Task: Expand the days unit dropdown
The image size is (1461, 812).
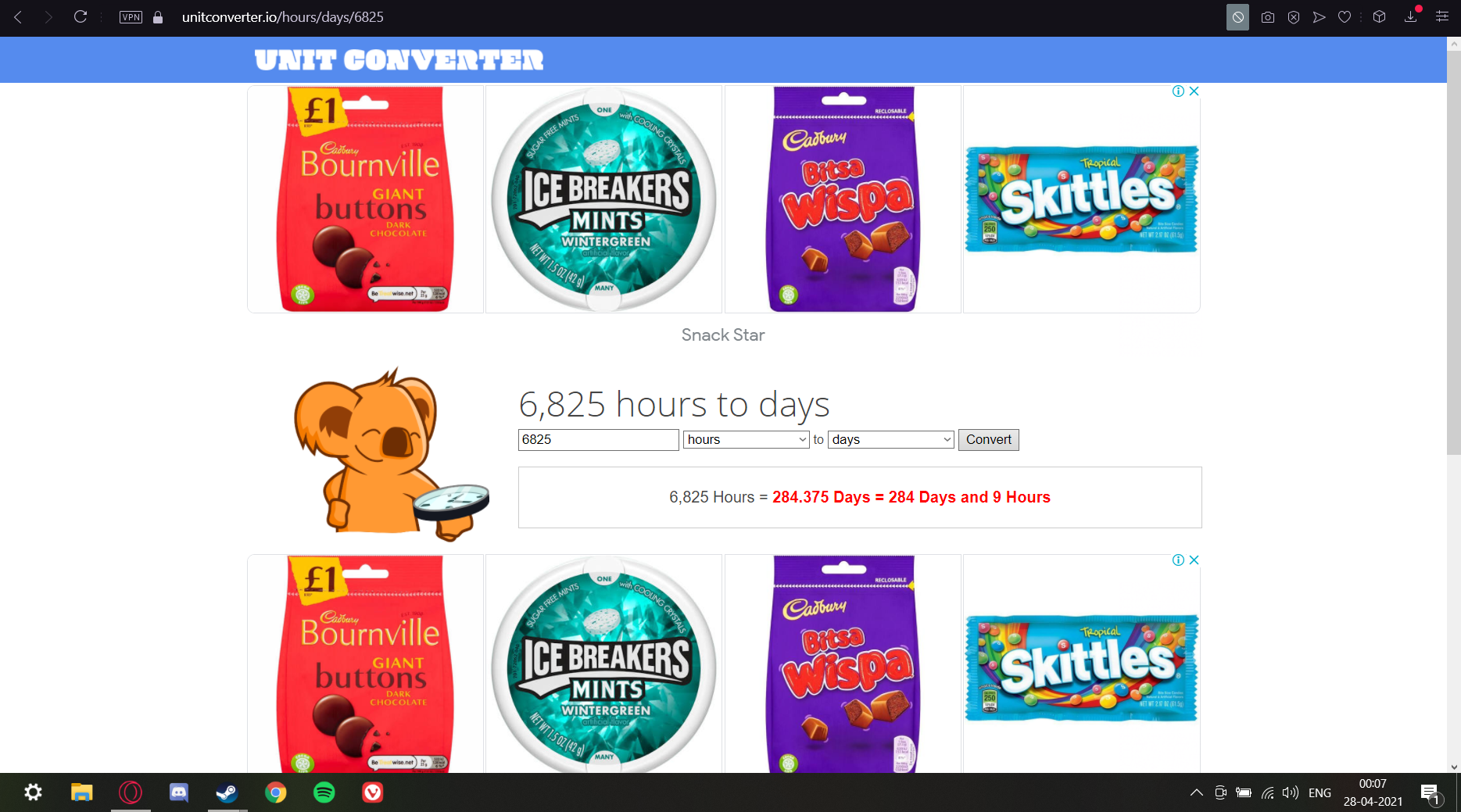Action: 891,439
